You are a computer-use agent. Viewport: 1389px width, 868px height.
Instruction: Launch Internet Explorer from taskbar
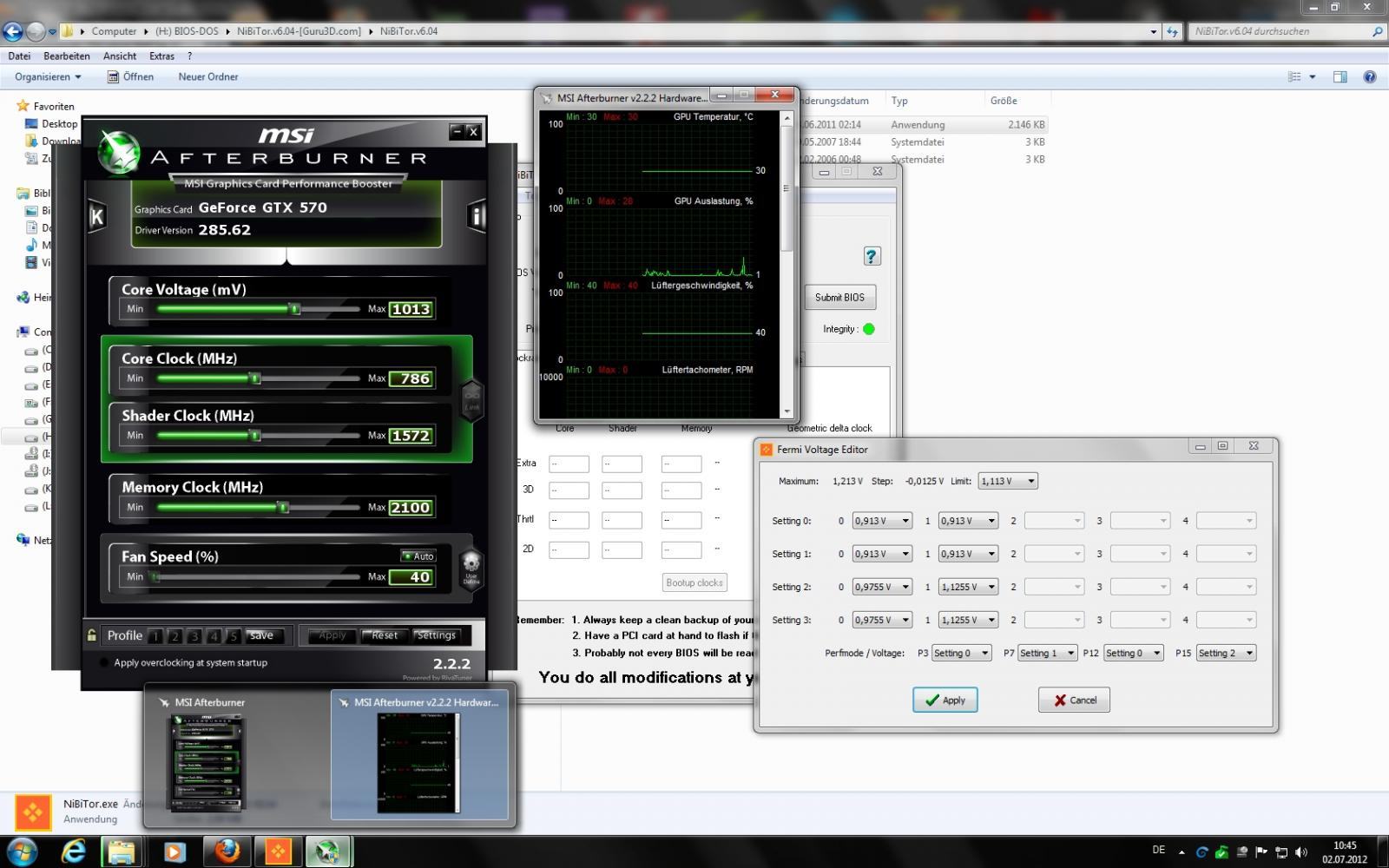(73, 852)
